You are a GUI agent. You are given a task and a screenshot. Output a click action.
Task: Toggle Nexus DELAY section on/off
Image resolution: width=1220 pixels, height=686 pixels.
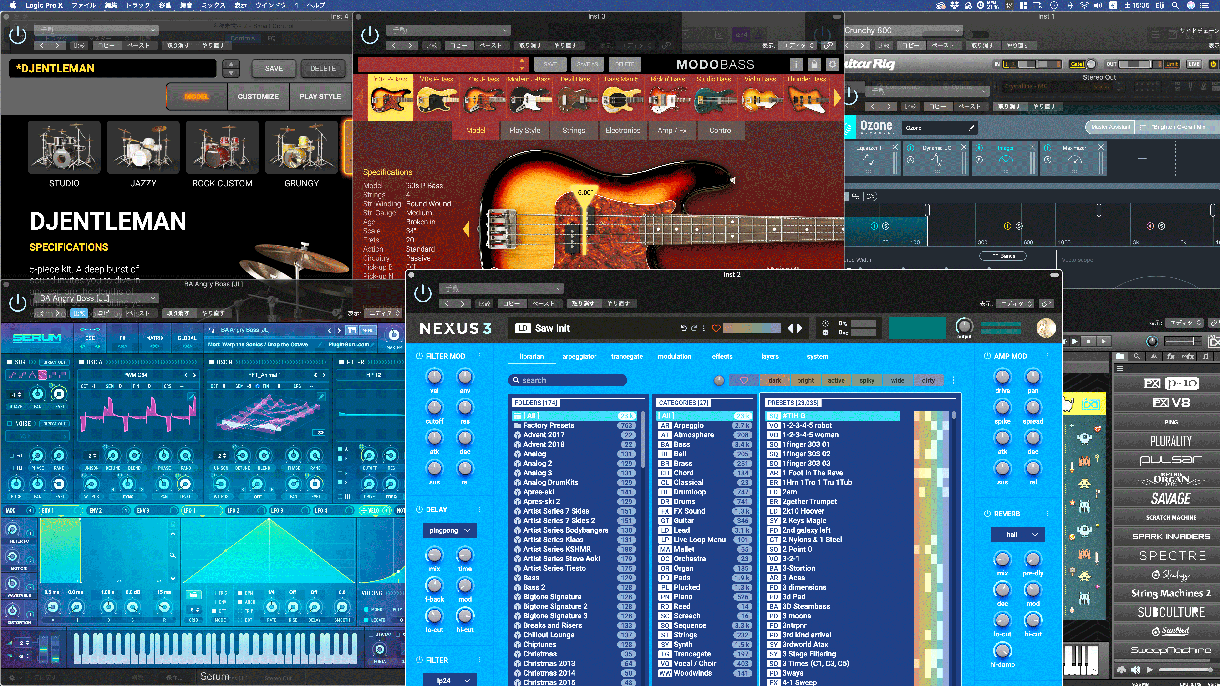point(419,509)
